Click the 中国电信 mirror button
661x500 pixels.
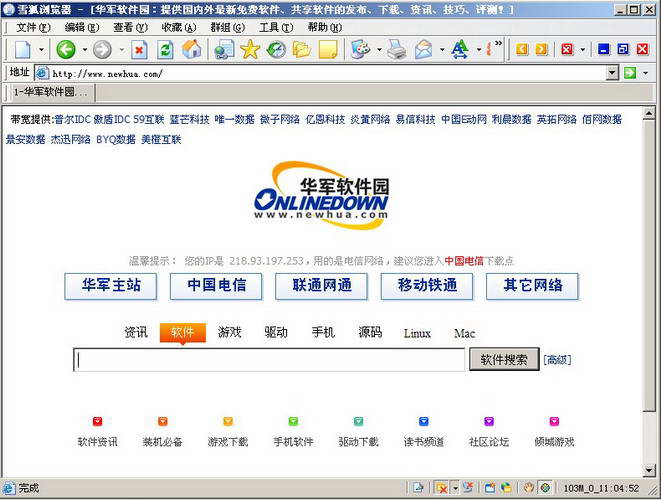(x=216, y=286)
